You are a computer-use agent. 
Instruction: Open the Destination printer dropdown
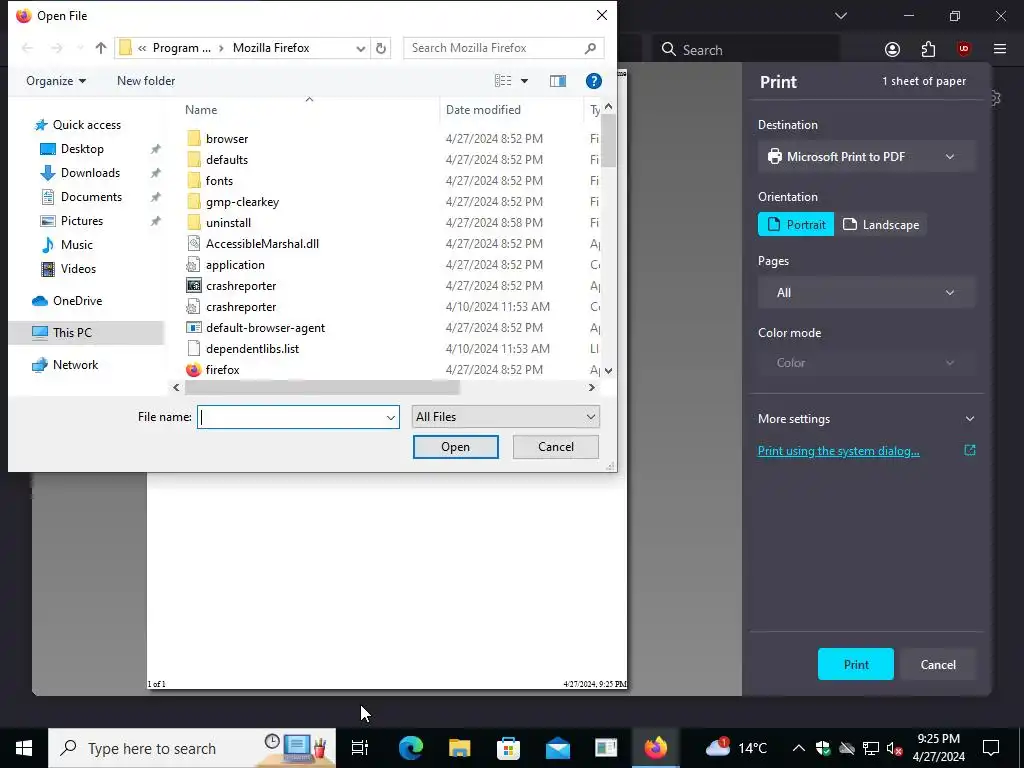tap(866, 157)
